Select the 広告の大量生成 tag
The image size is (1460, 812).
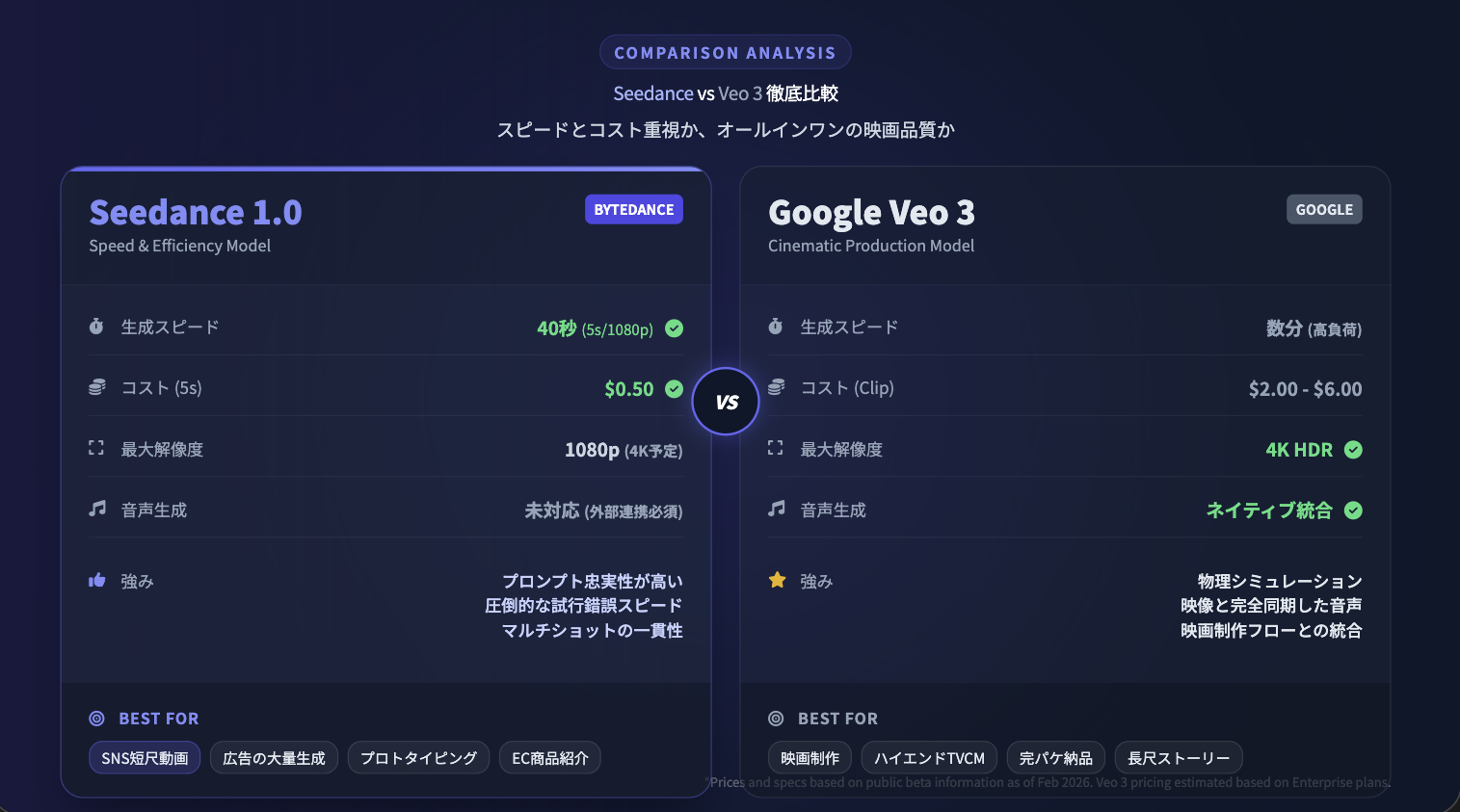point(274,758)
